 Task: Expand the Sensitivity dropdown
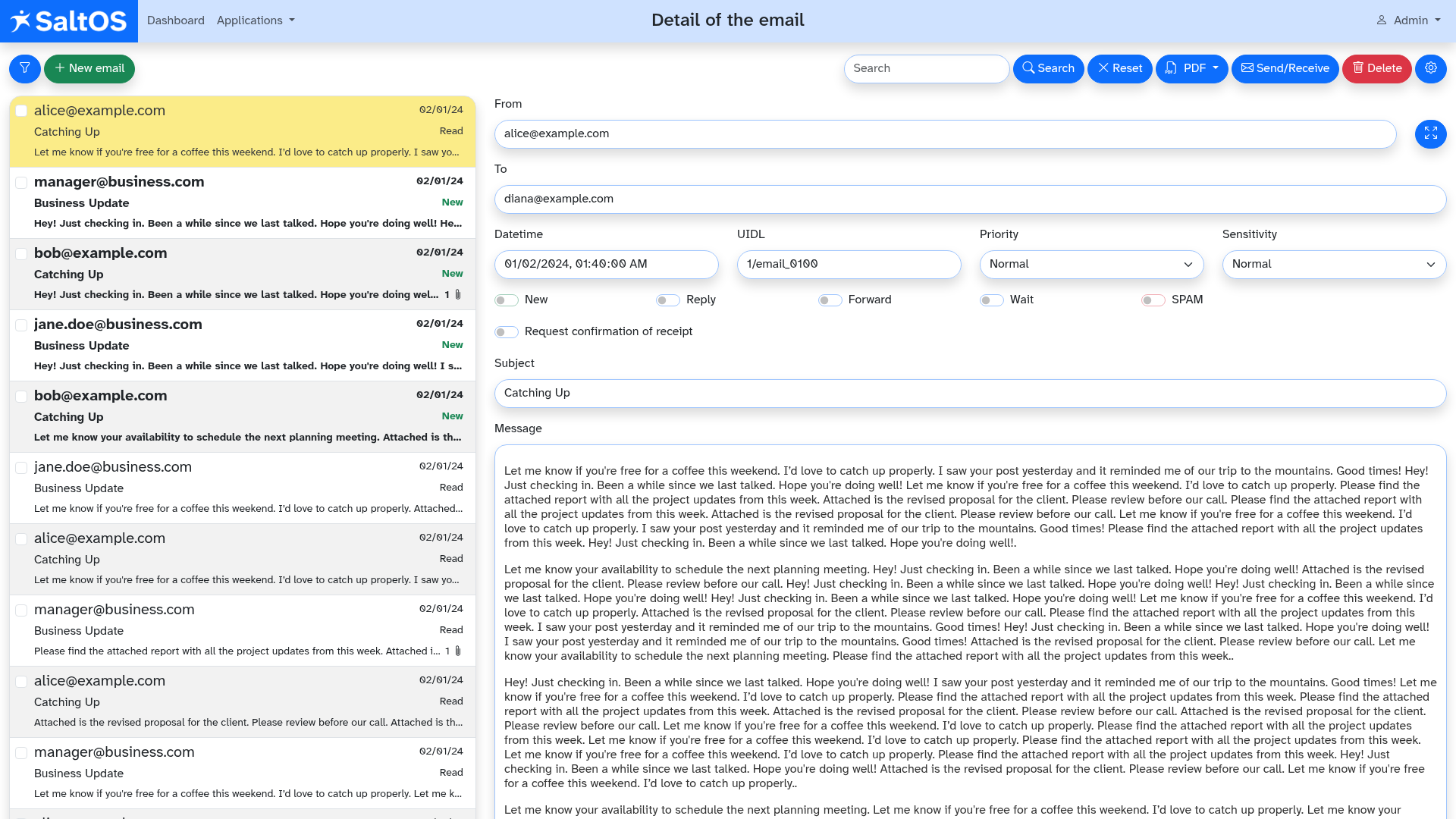pos(1334,264)
